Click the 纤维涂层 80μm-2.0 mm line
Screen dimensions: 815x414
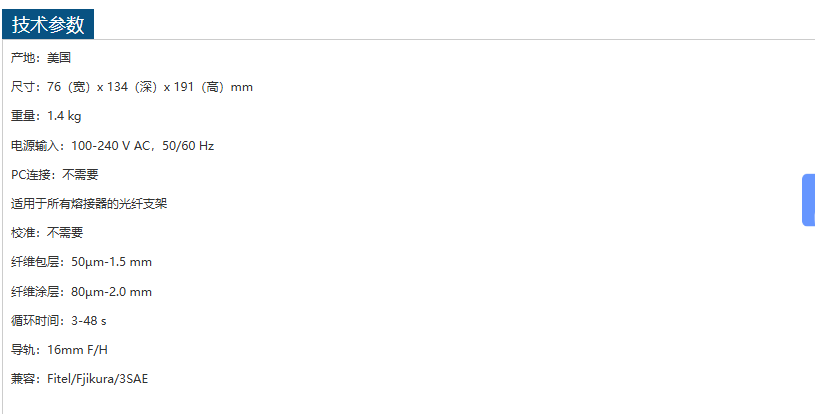[81, 292]
